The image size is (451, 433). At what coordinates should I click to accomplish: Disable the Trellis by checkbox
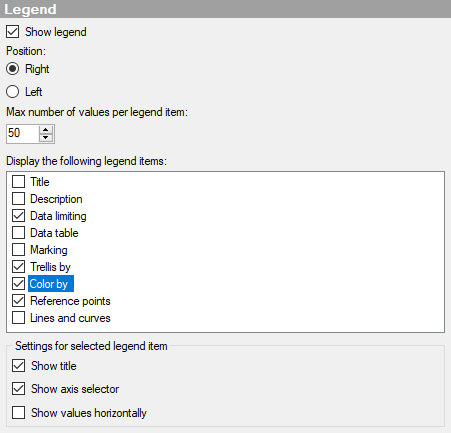coord(18,267)
